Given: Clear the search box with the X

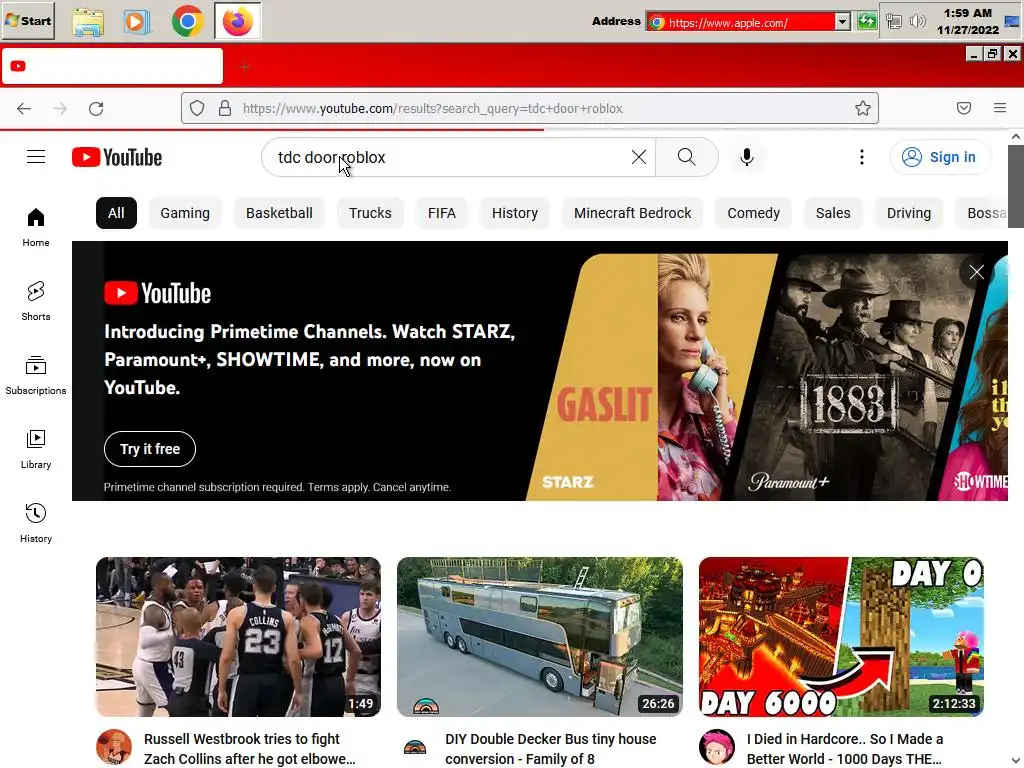Looking at the screenshot, I should click(639, 157).
